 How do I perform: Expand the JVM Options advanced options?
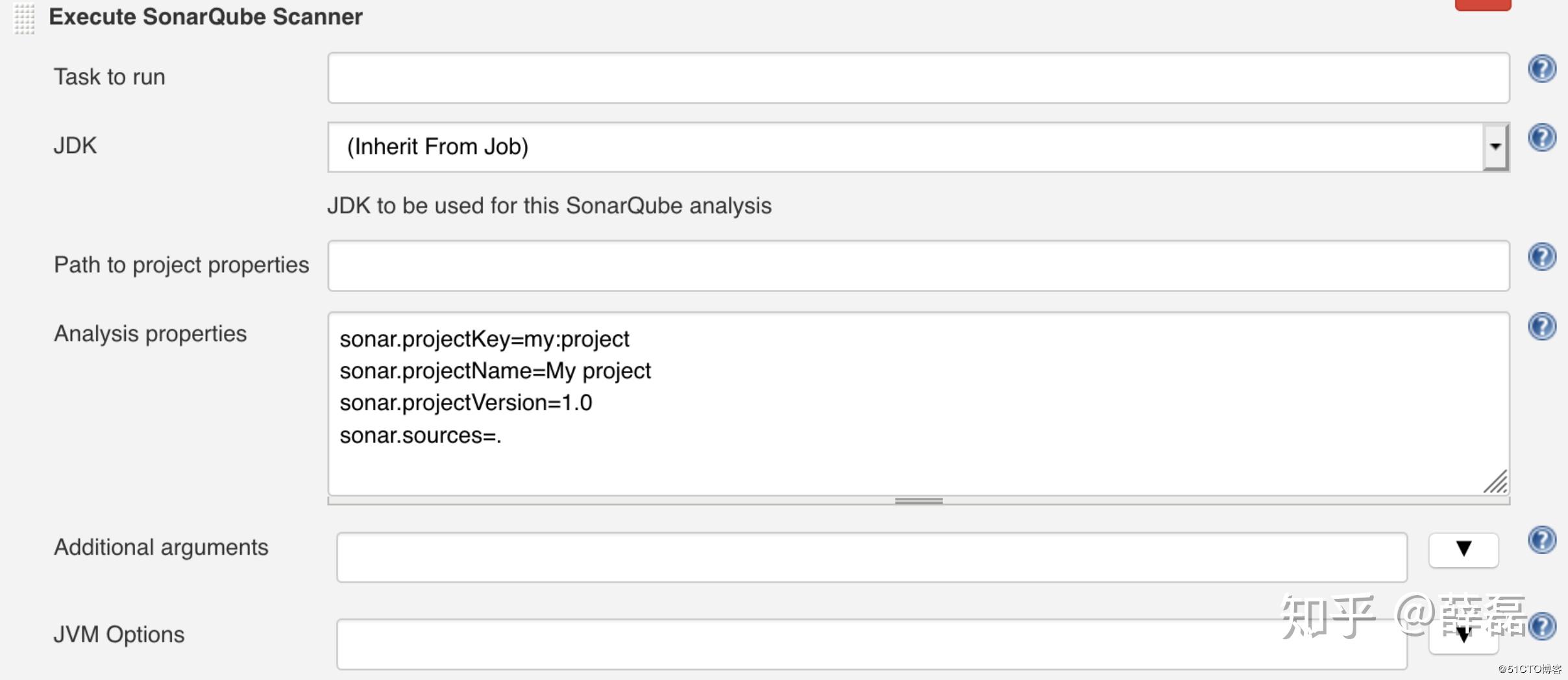(x=1464, y=635)
